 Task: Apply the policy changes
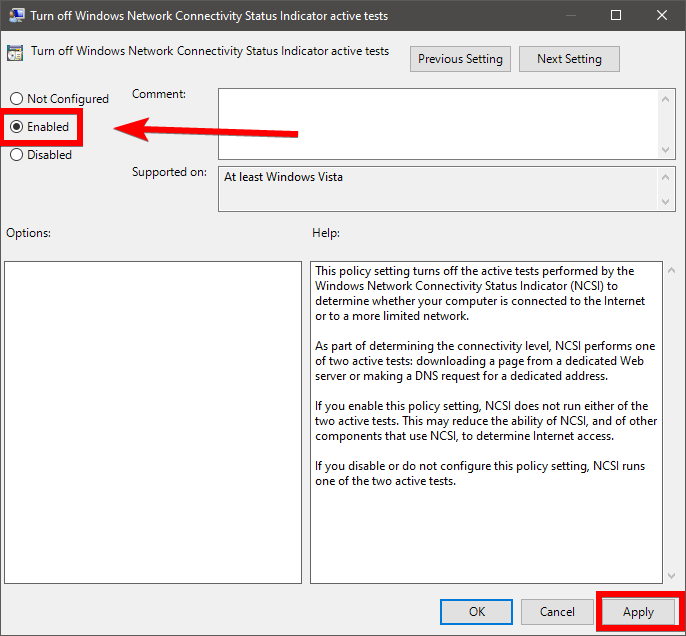(638, 612)
